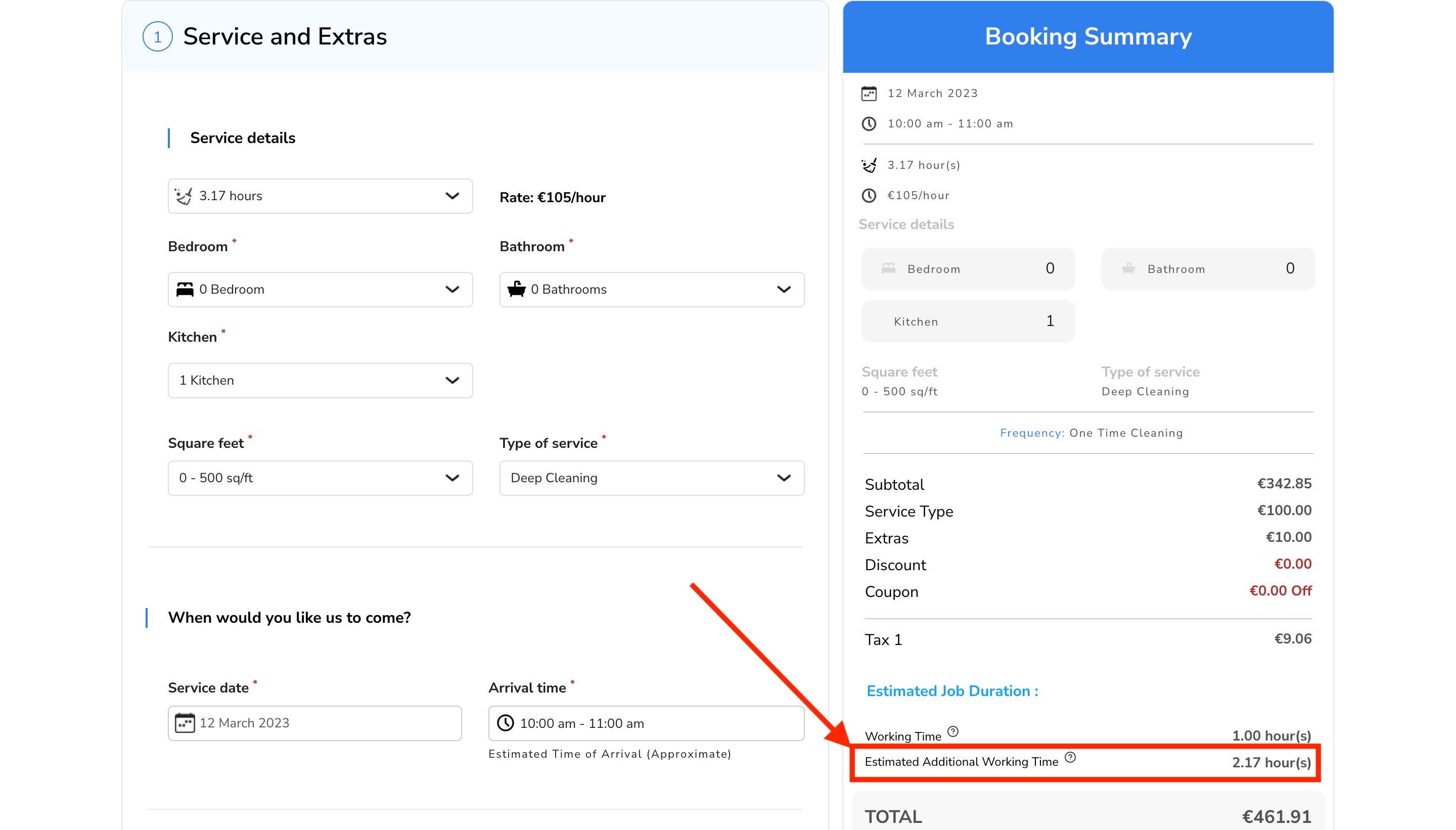Click the 10:00 am - 11:00 am arrival time field
1456x830 pixels.
pos(645,723)
